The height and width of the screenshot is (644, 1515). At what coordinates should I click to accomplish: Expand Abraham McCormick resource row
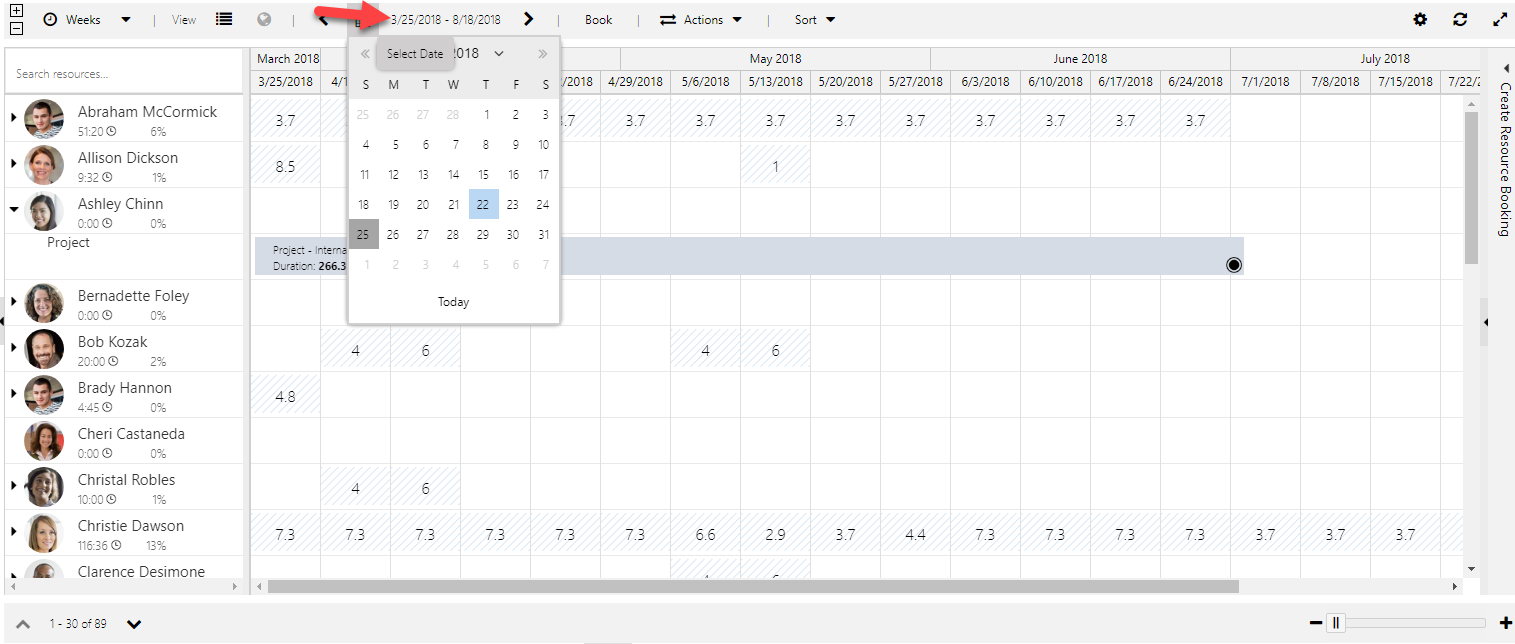click(x=14, y=118)
